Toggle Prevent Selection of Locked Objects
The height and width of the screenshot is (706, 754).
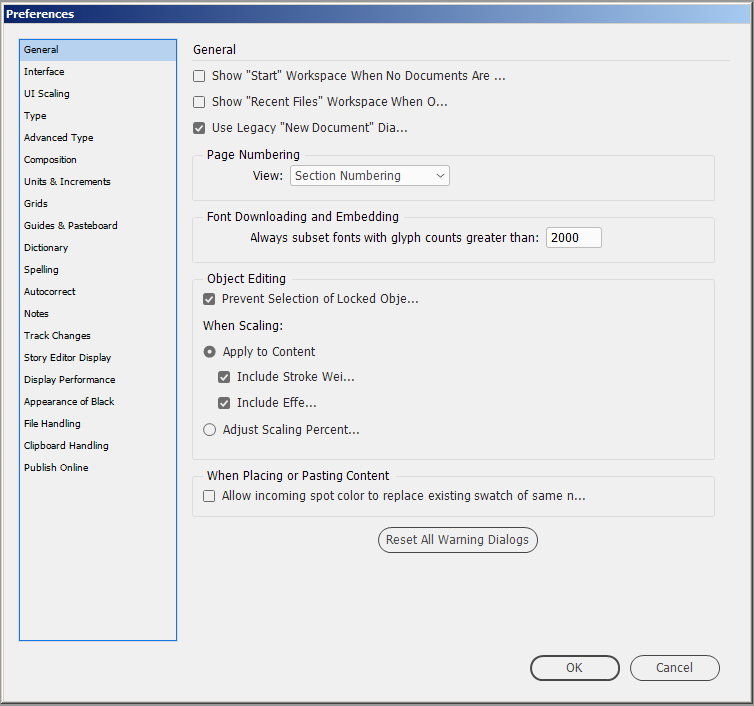(x=209, y=299)
